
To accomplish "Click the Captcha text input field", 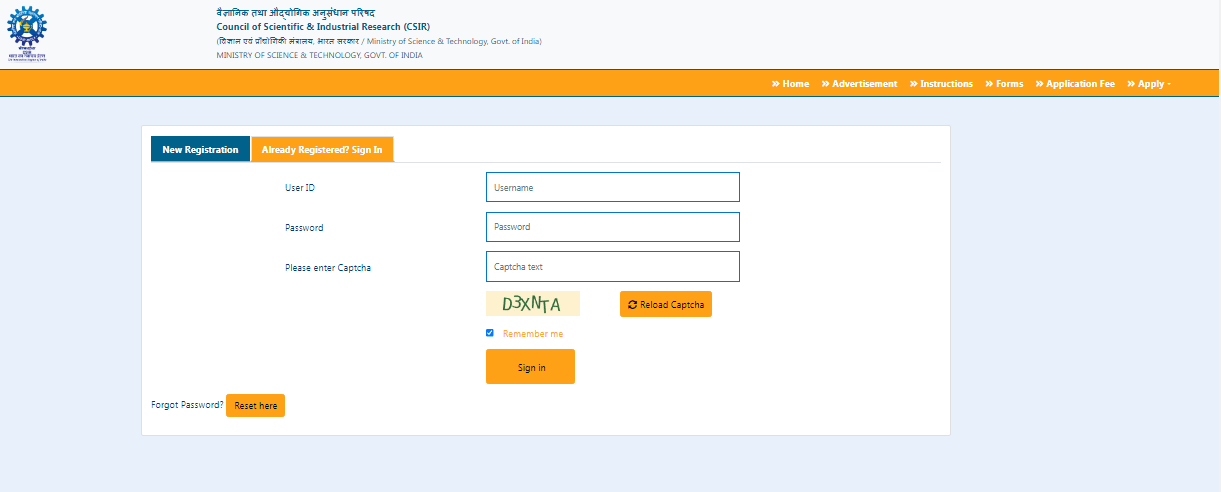I will (612, 267).
